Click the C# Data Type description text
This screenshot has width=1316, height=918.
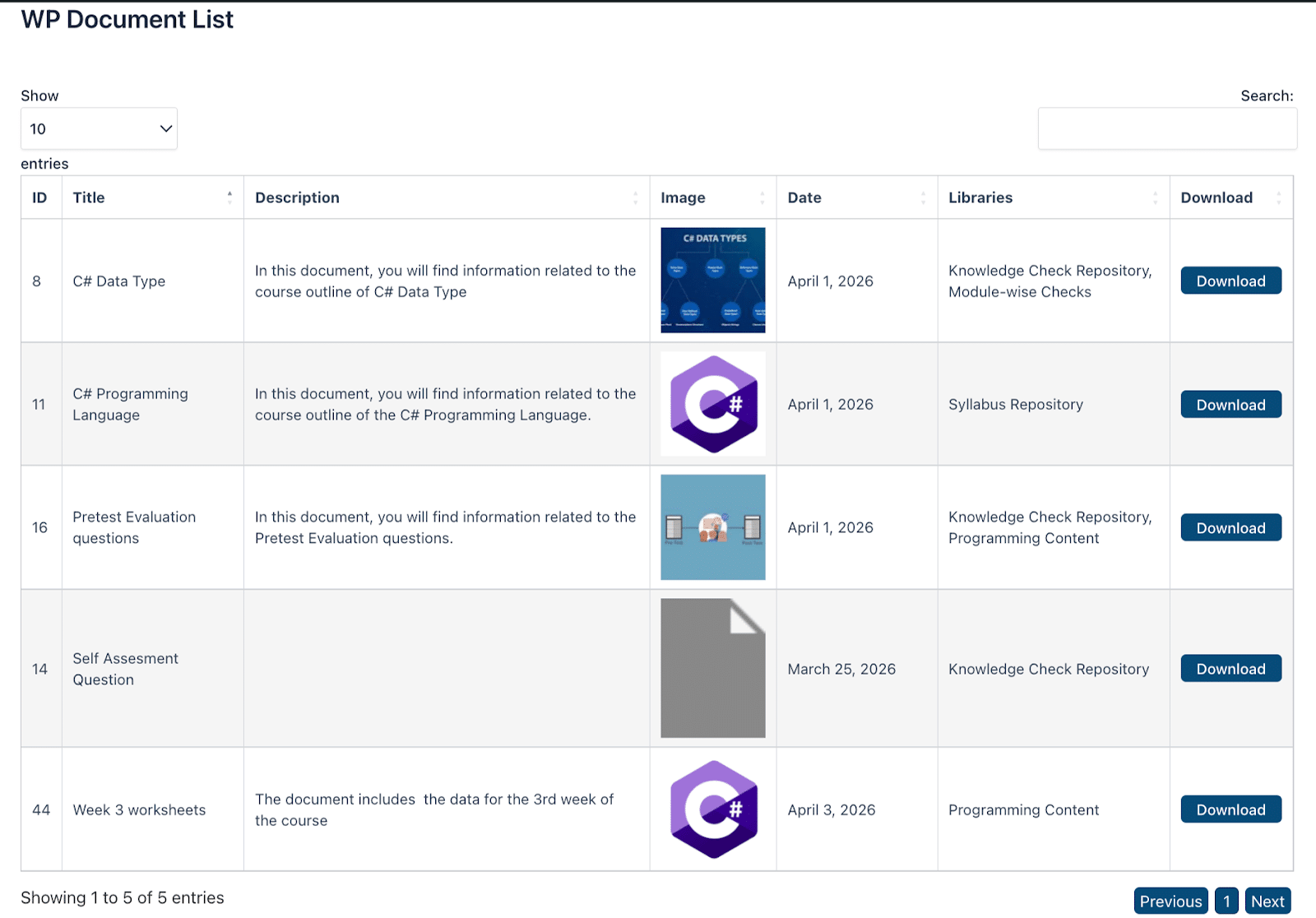tap(445, 281)
